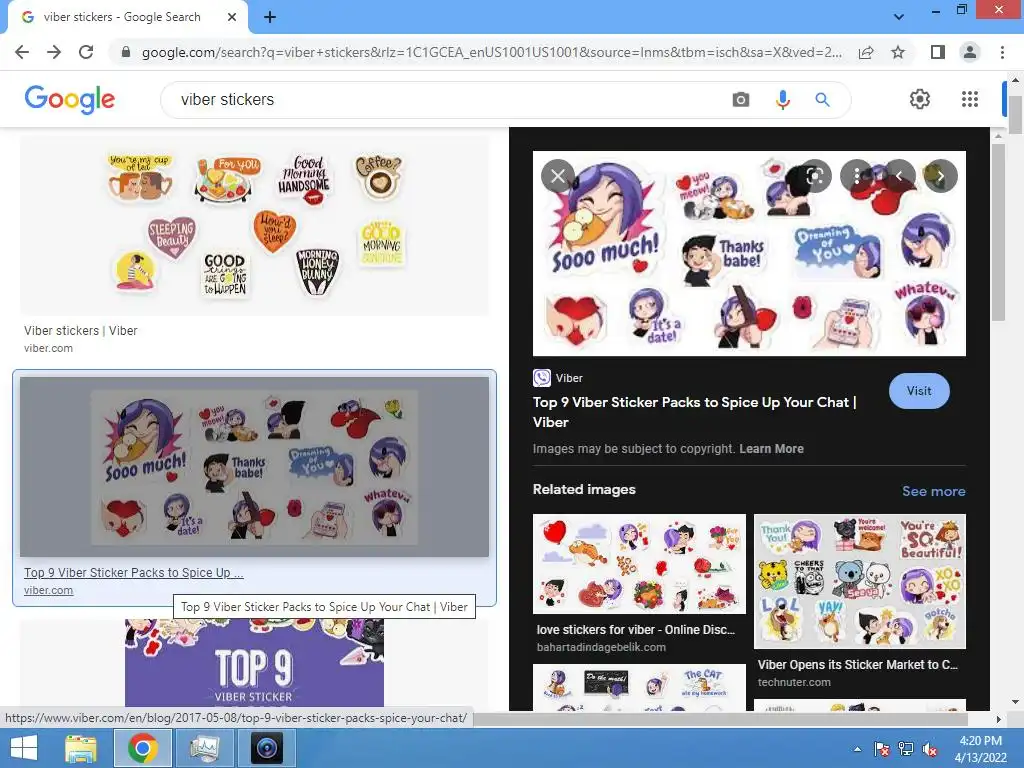
Task: Submit search with the magnifier icon
Action: [822, 100]
